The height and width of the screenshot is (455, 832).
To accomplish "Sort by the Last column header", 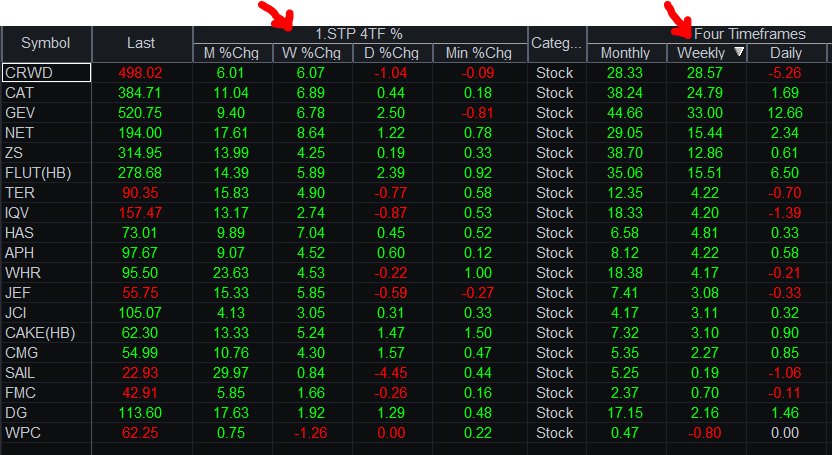I will click(141, 43).
